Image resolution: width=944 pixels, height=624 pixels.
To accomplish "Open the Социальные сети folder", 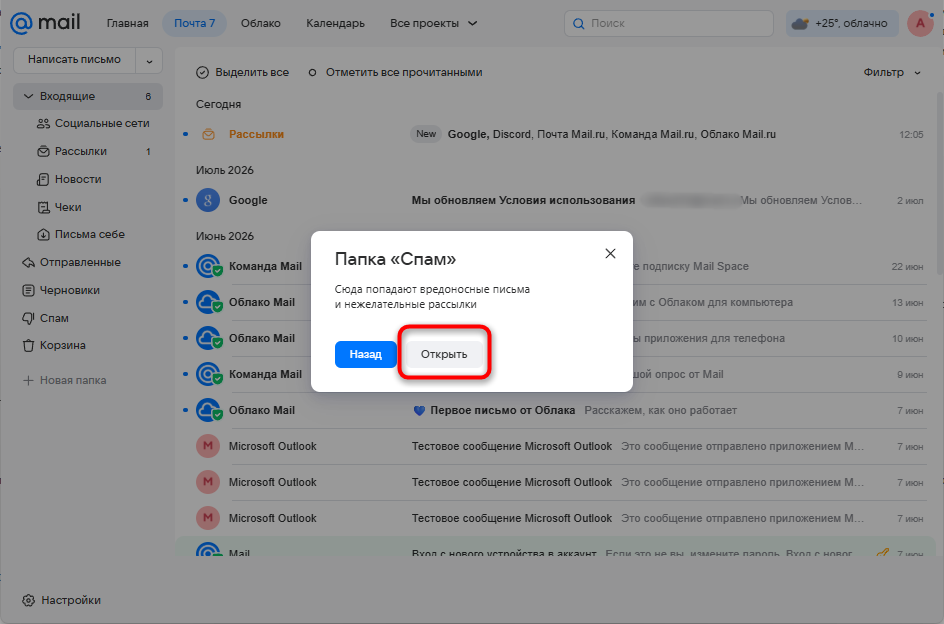I will 93,123.
